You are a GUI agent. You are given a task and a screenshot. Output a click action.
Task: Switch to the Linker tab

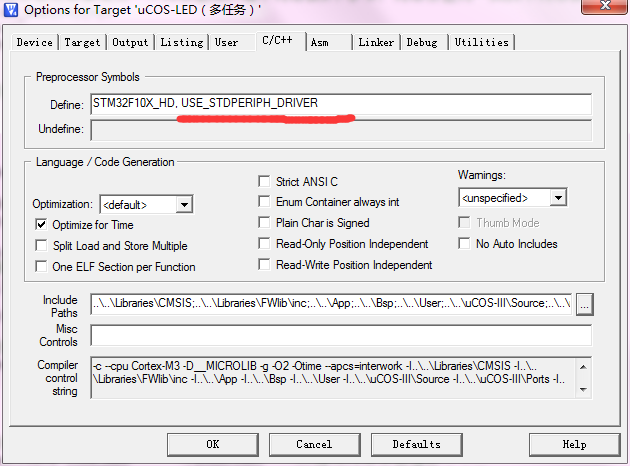[x=376, y=43]
